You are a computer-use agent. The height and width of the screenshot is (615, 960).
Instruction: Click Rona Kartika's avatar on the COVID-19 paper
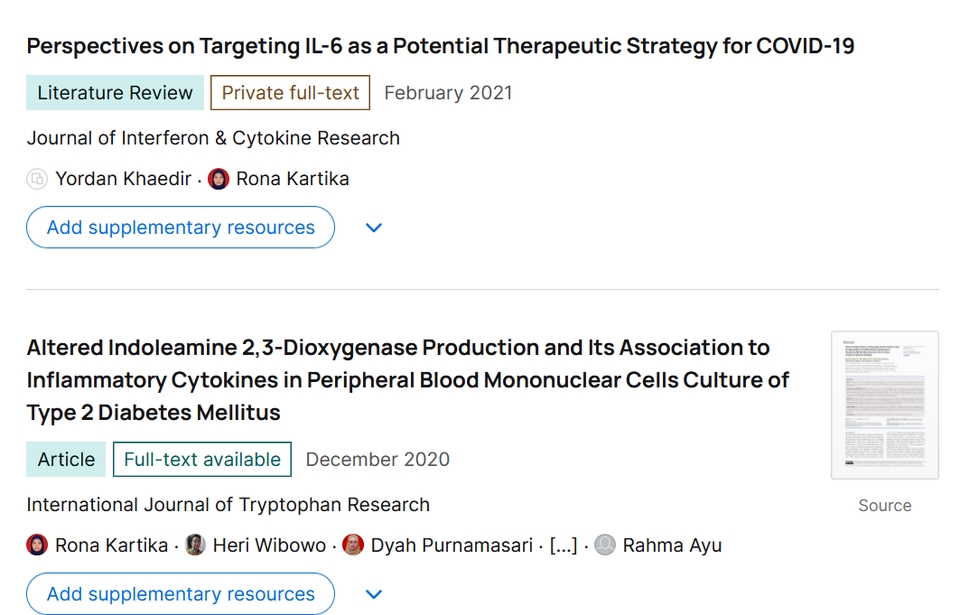(218, 179)
